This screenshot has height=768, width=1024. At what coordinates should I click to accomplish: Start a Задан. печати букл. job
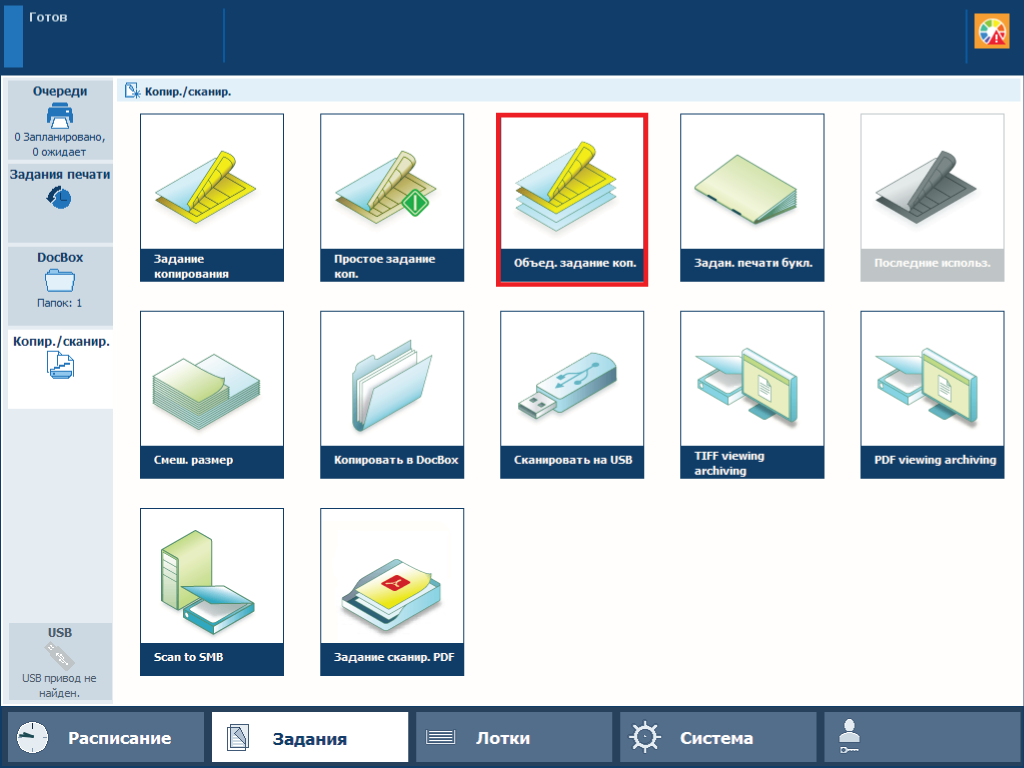(x=752, y=198)
